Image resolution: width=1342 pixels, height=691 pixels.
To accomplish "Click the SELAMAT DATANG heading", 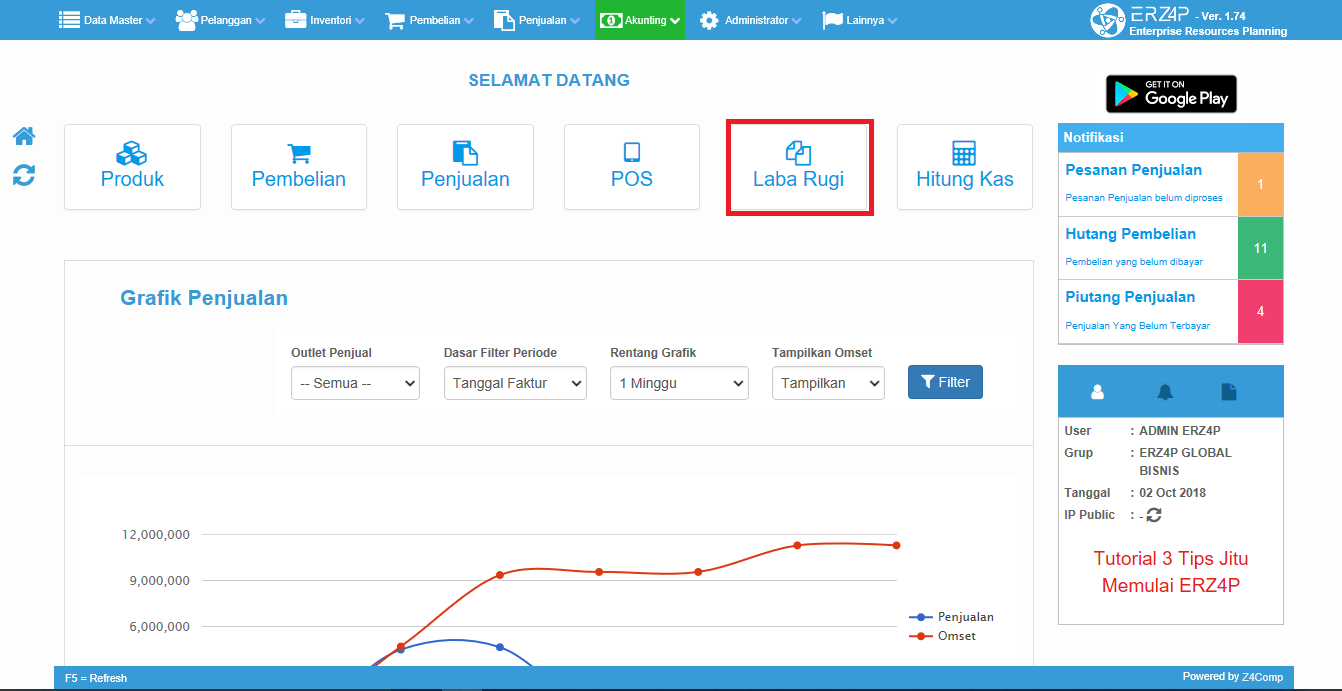I will coord(549,80).
